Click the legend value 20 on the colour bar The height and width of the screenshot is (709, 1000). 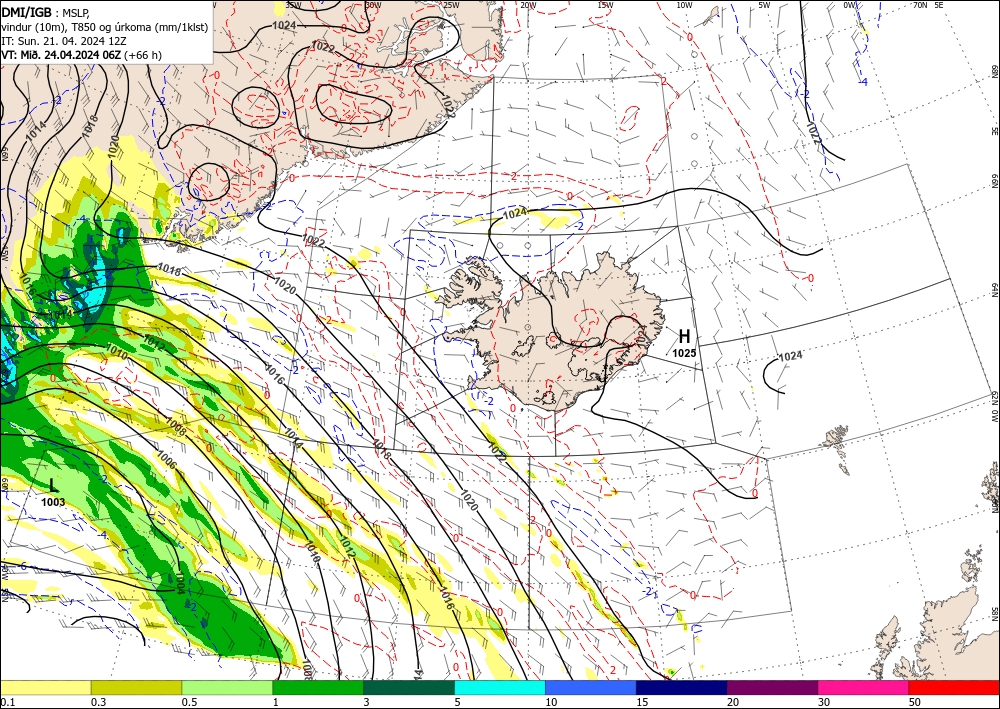733,702
